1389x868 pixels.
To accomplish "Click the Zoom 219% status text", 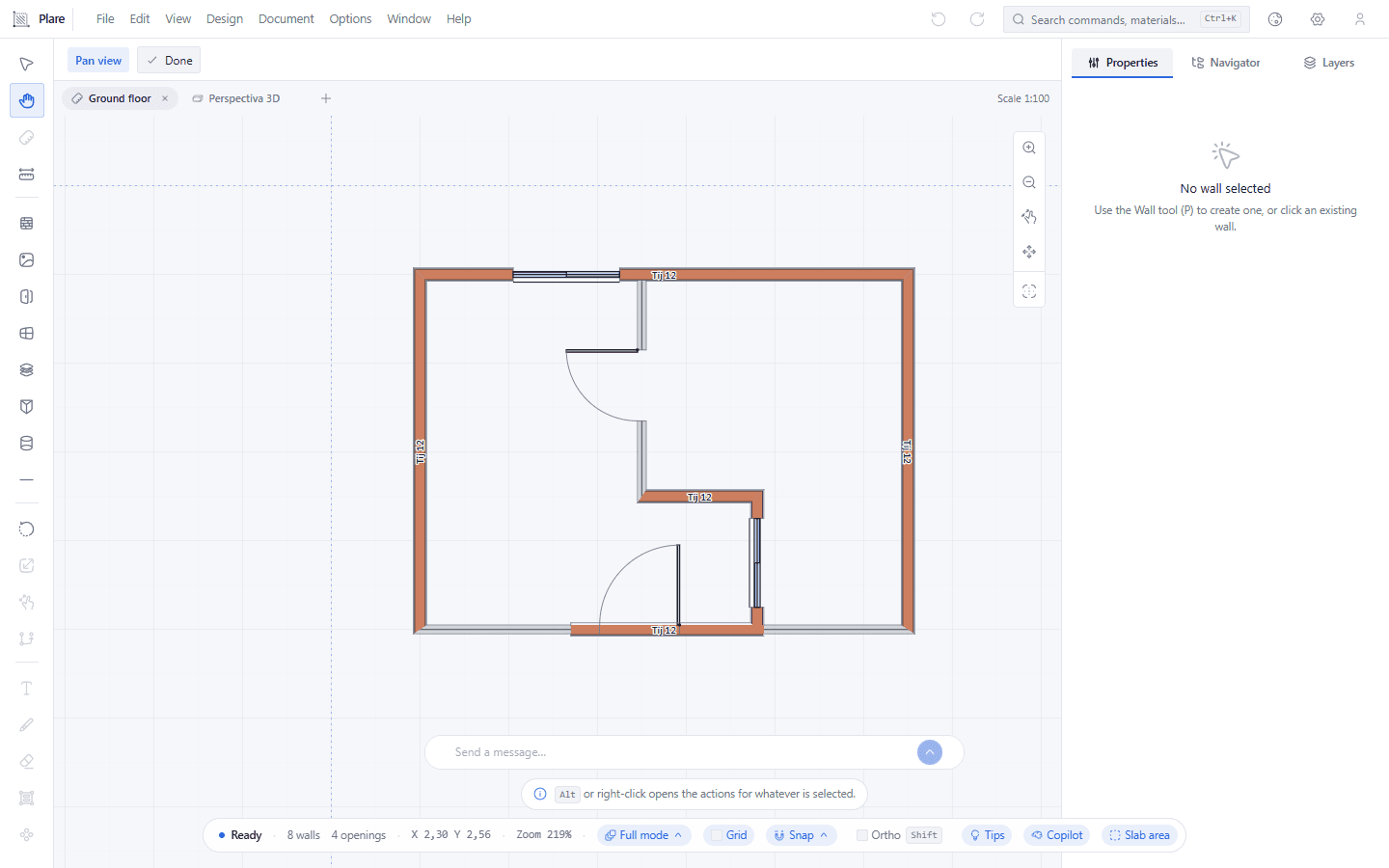I will point(544,835).
